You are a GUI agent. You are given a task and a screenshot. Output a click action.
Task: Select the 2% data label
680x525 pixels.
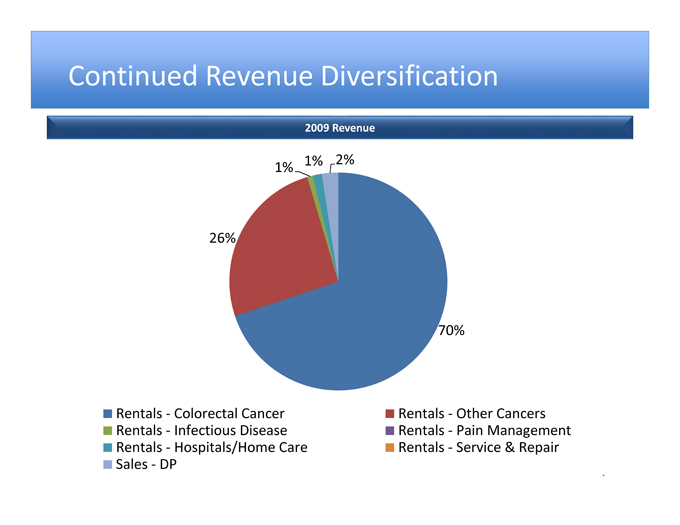click(x=345, y=160)
